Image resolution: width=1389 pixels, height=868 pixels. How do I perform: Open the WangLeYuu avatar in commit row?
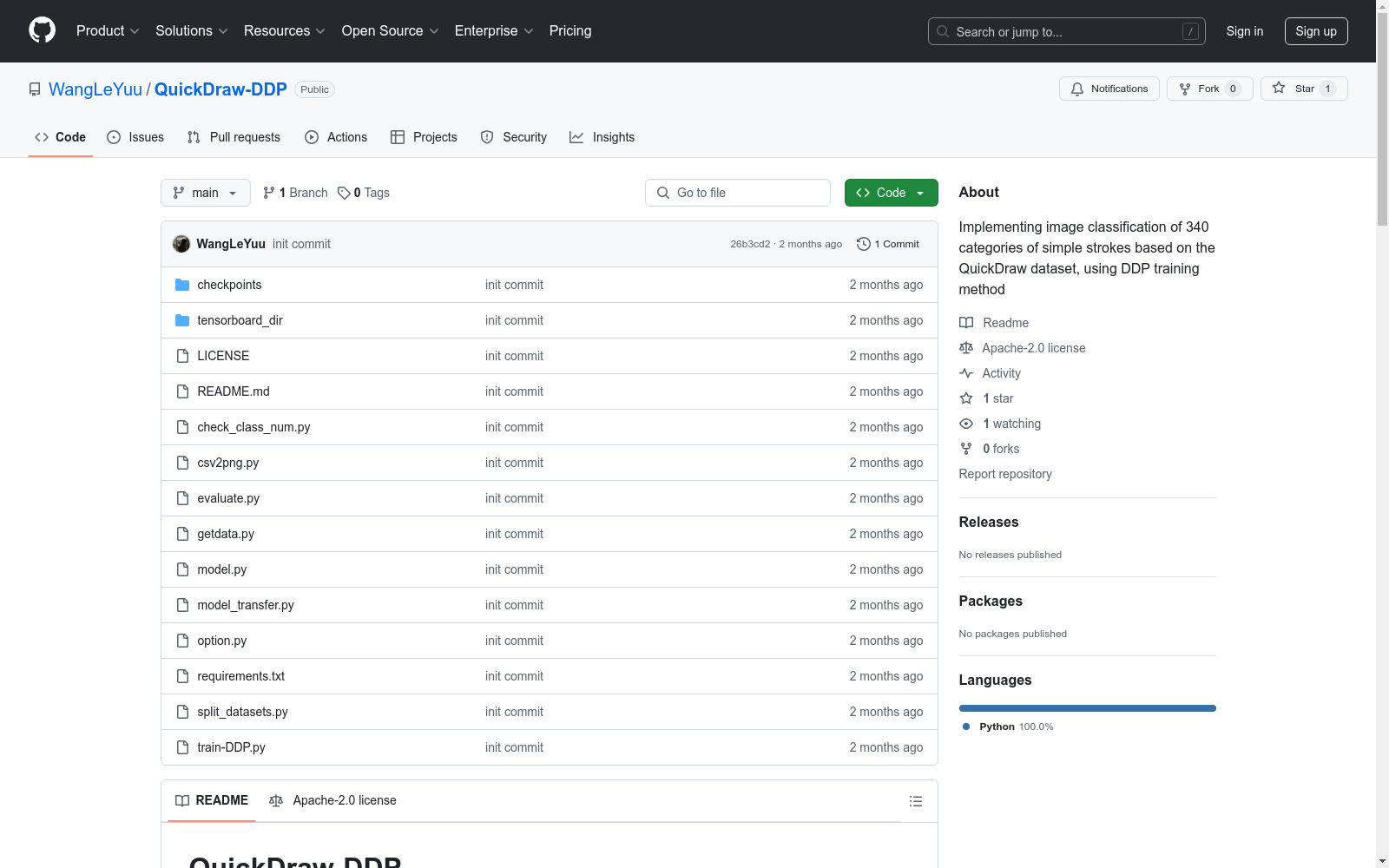[181, 244]
